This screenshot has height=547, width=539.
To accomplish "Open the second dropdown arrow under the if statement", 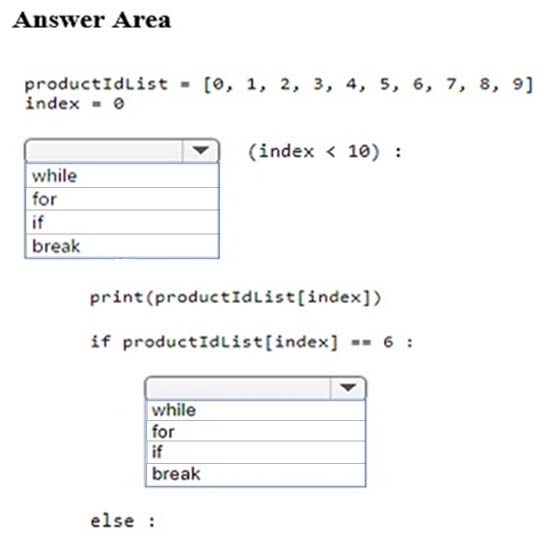I will click(x=348, y=388).
